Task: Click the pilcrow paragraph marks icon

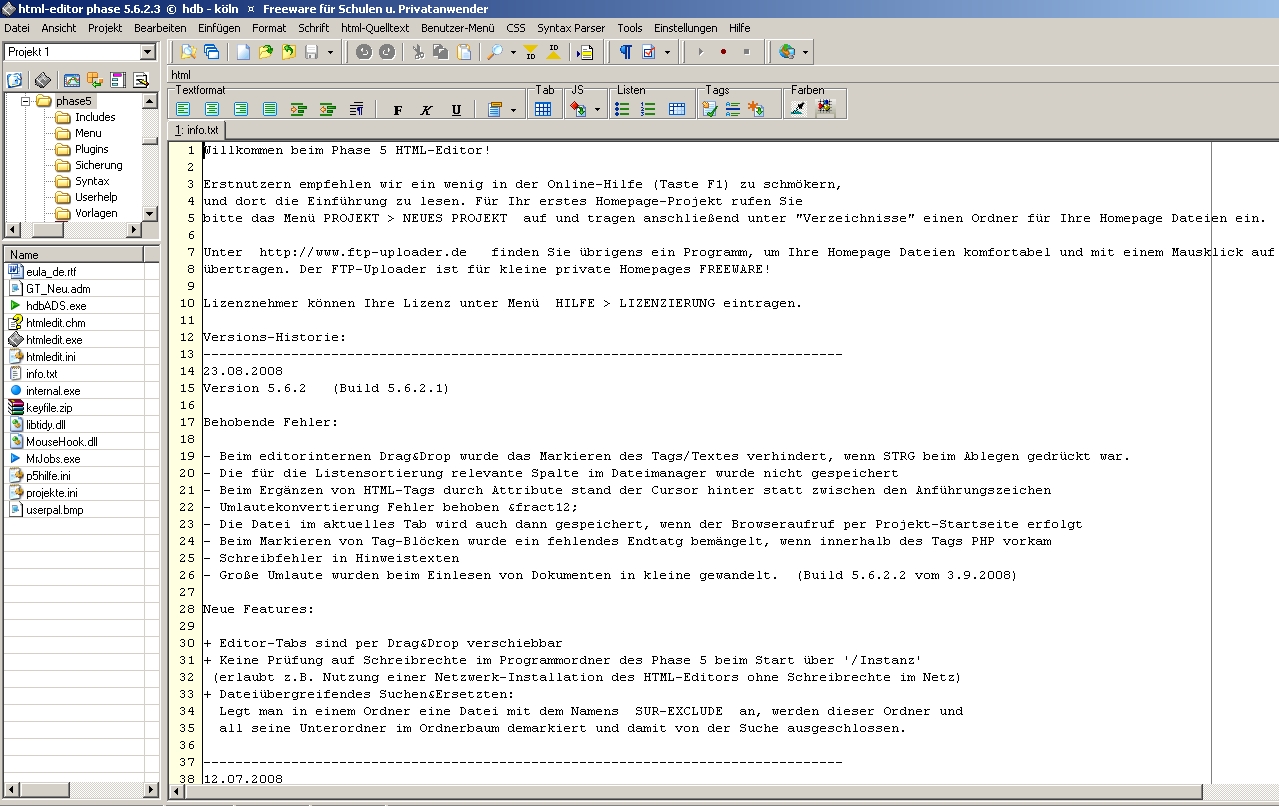Action: coord(625,52)
